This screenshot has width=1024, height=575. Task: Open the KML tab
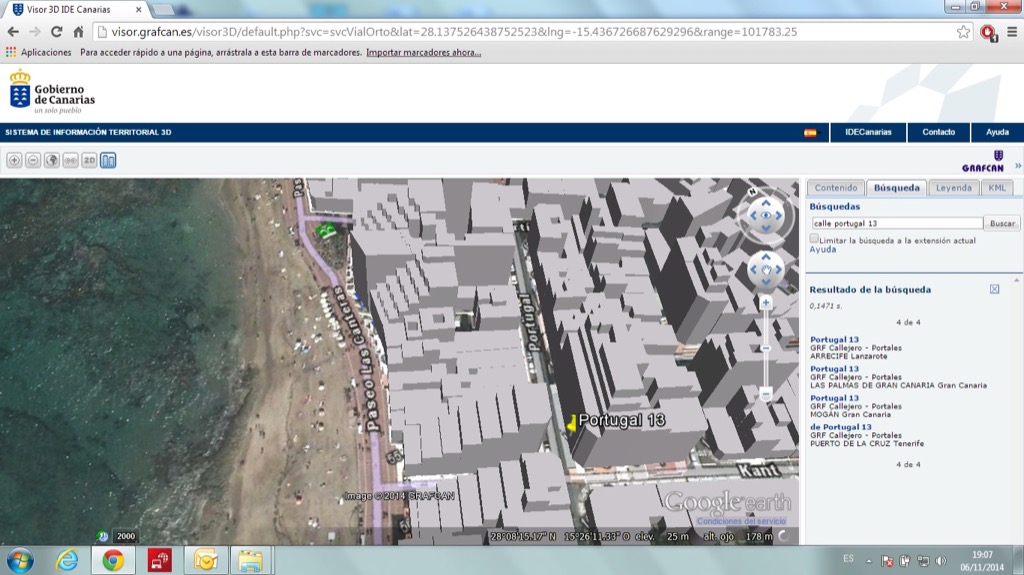[x=997, y=188]
